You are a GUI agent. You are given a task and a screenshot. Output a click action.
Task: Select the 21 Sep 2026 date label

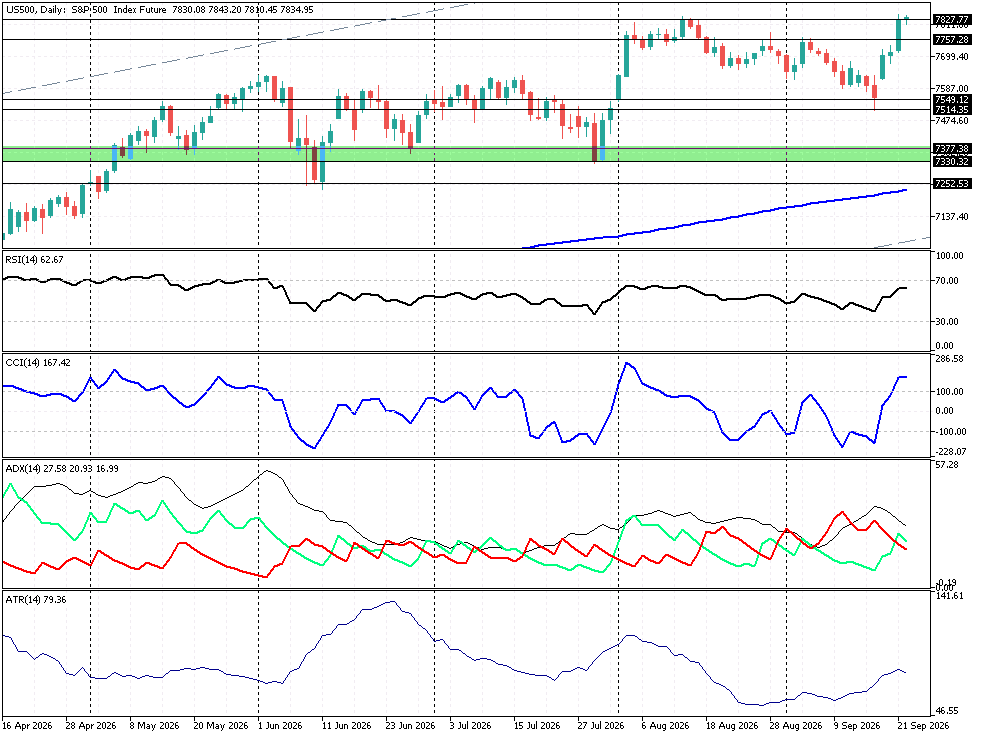point(923,726)
